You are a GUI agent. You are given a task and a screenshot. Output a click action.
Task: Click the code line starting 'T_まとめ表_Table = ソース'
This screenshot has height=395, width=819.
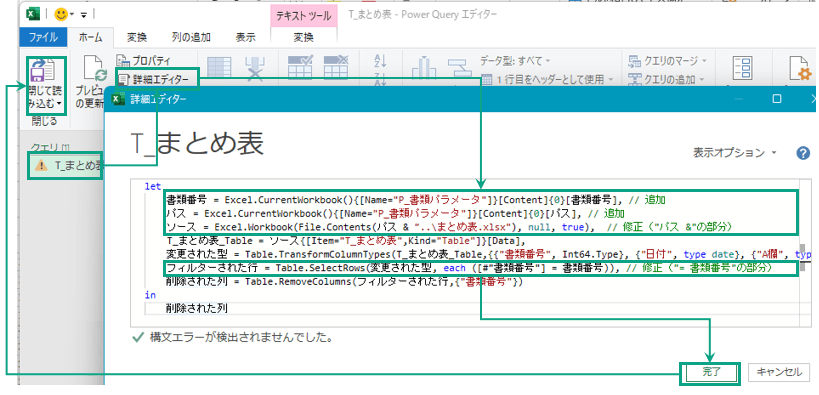pyautogui.click(x=345, y=240)
